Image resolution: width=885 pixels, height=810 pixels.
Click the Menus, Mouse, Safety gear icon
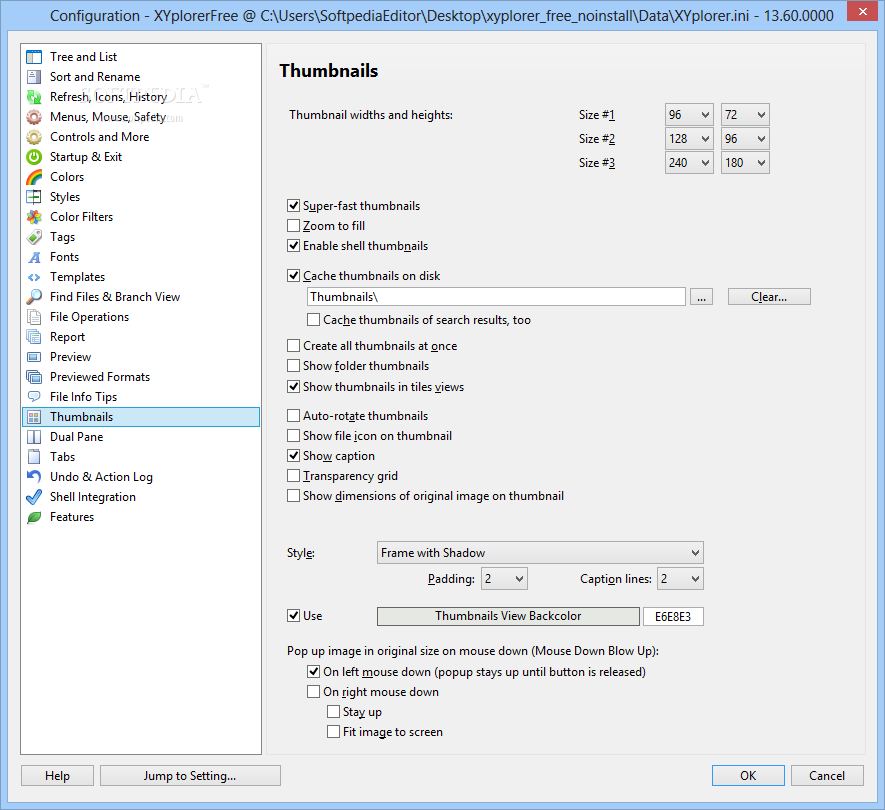(x=34, y=117)
